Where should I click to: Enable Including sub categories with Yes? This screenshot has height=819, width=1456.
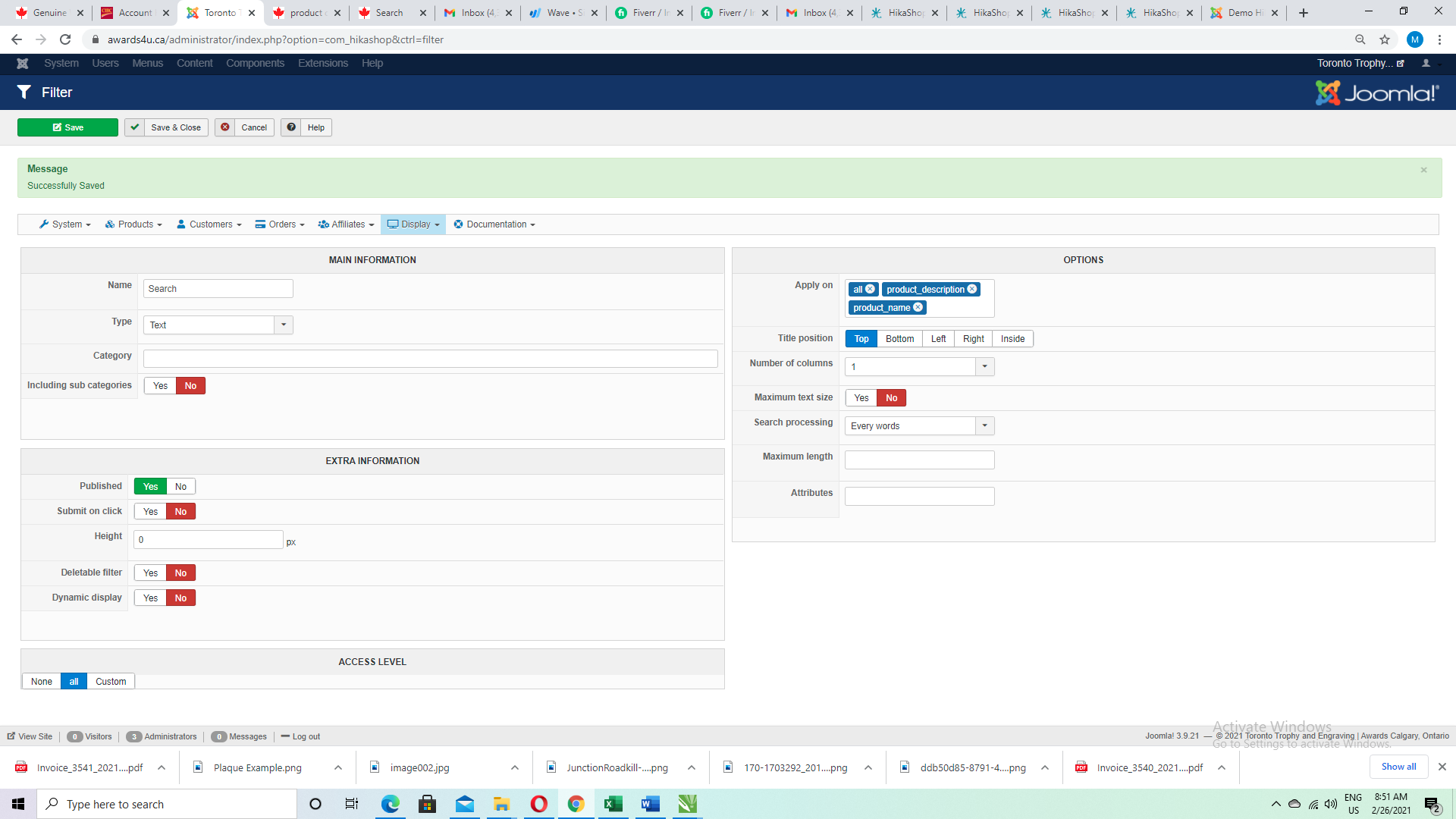coord(160,386)
